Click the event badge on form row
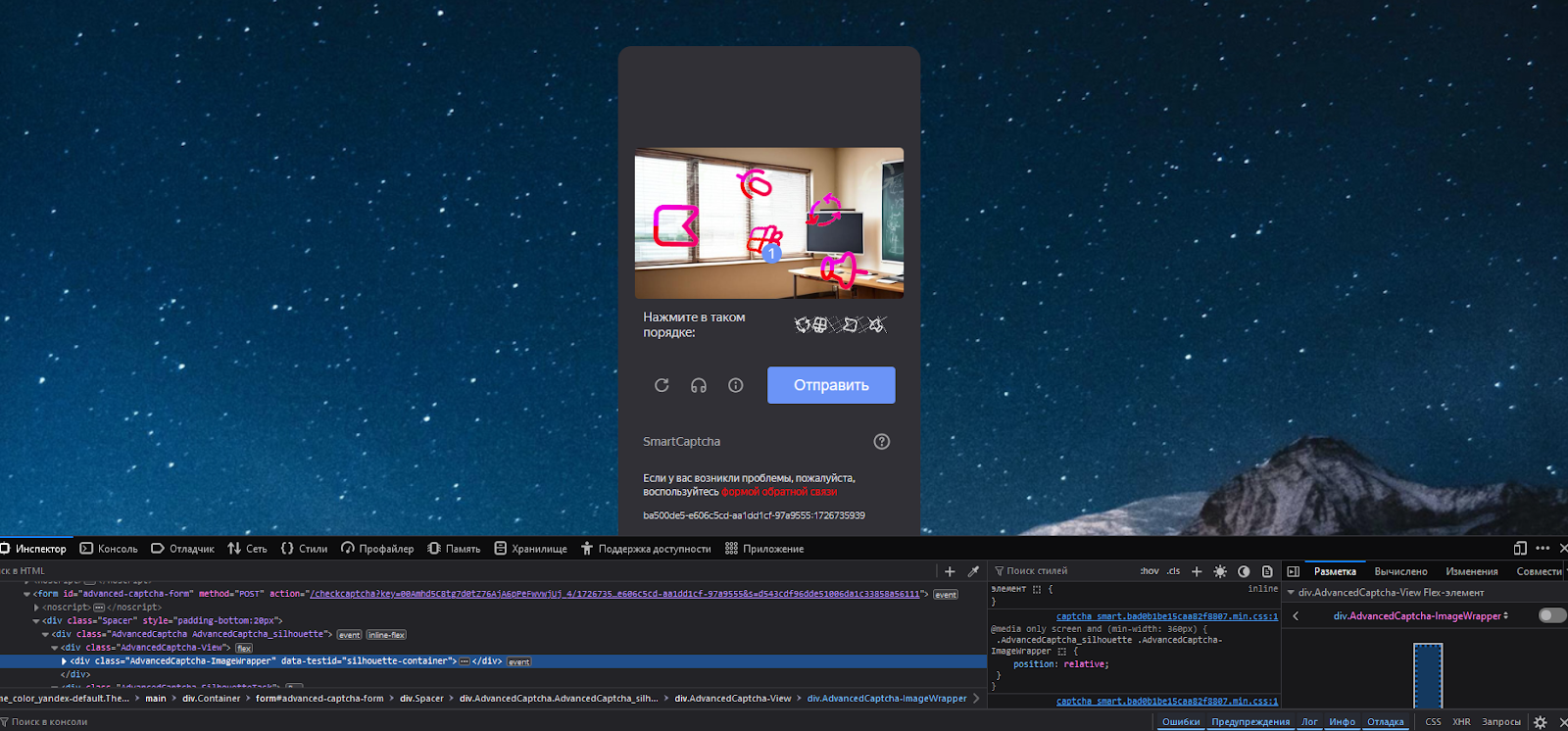The height and width of the screenshot is (731, 1568). (x=946, y=595)
